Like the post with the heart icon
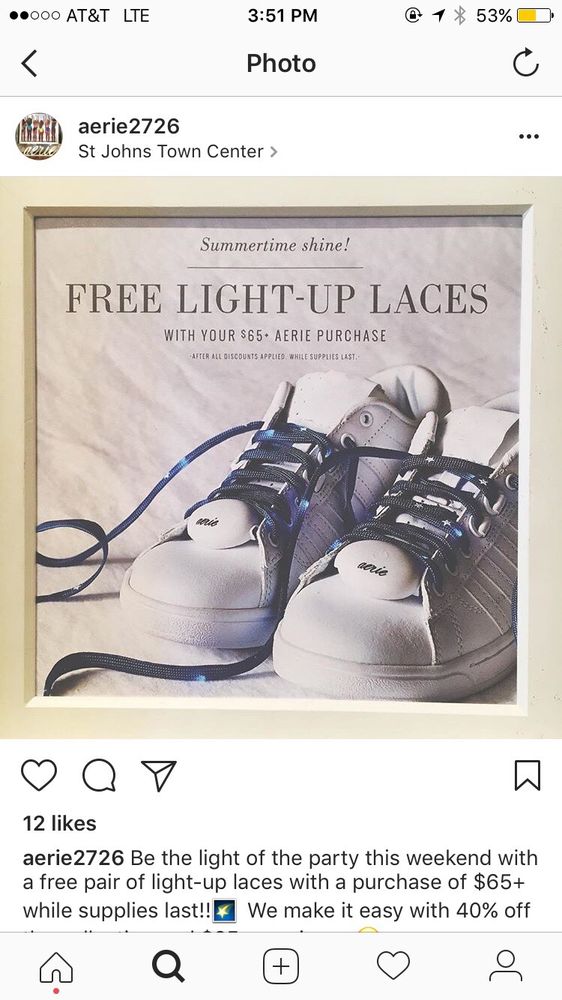Viewport: 562px width, 1000px height. point(39,775)
